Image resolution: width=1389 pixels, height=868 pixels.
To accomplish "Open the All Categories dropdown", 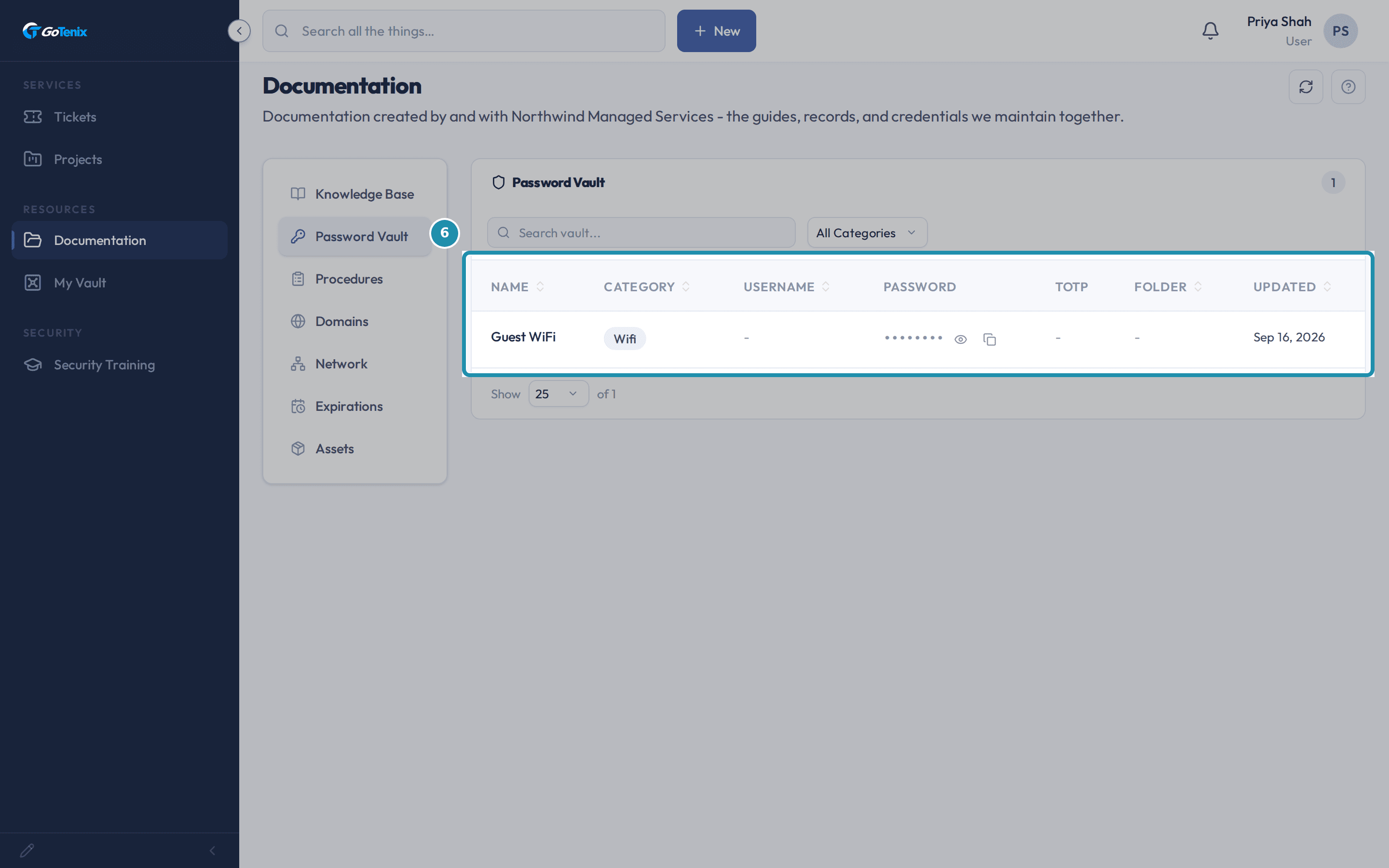I will [867, 232].
